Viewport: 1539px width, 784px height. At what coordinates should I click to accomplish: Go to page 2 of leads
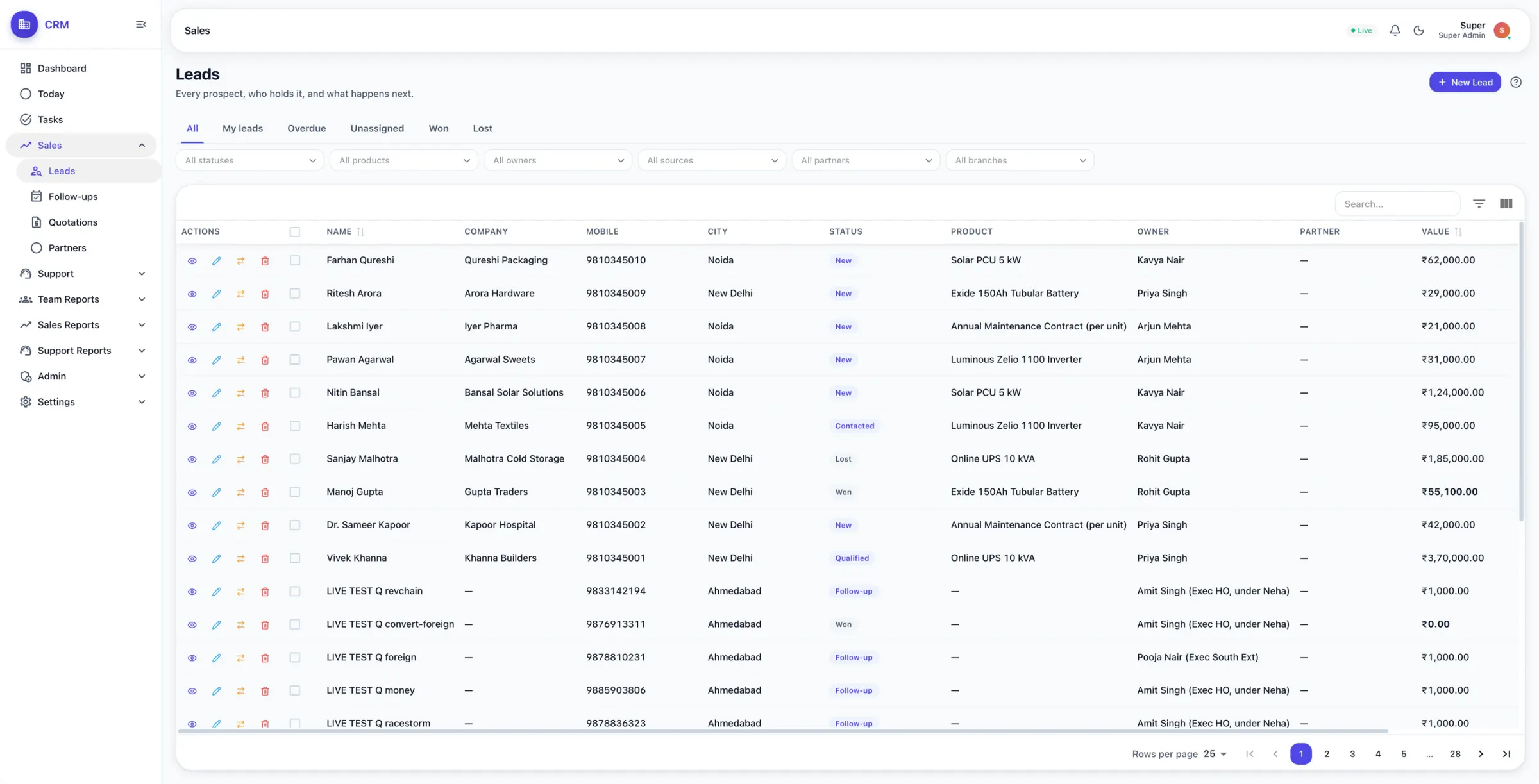[x=1327, y=754]
